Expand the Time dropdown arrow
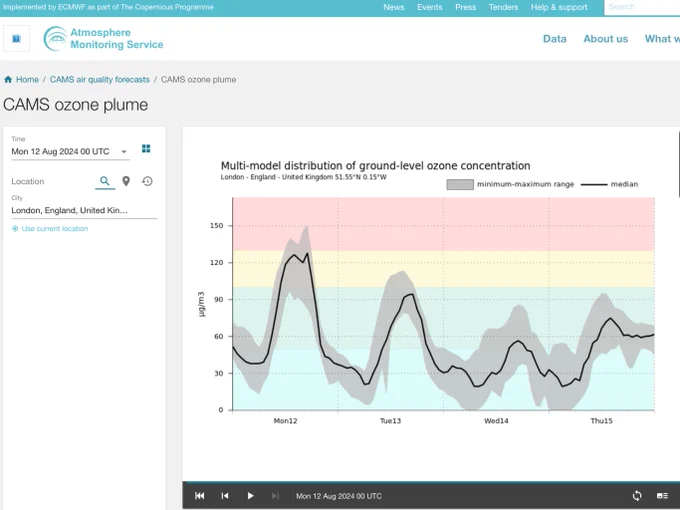 tap(124, 152)
